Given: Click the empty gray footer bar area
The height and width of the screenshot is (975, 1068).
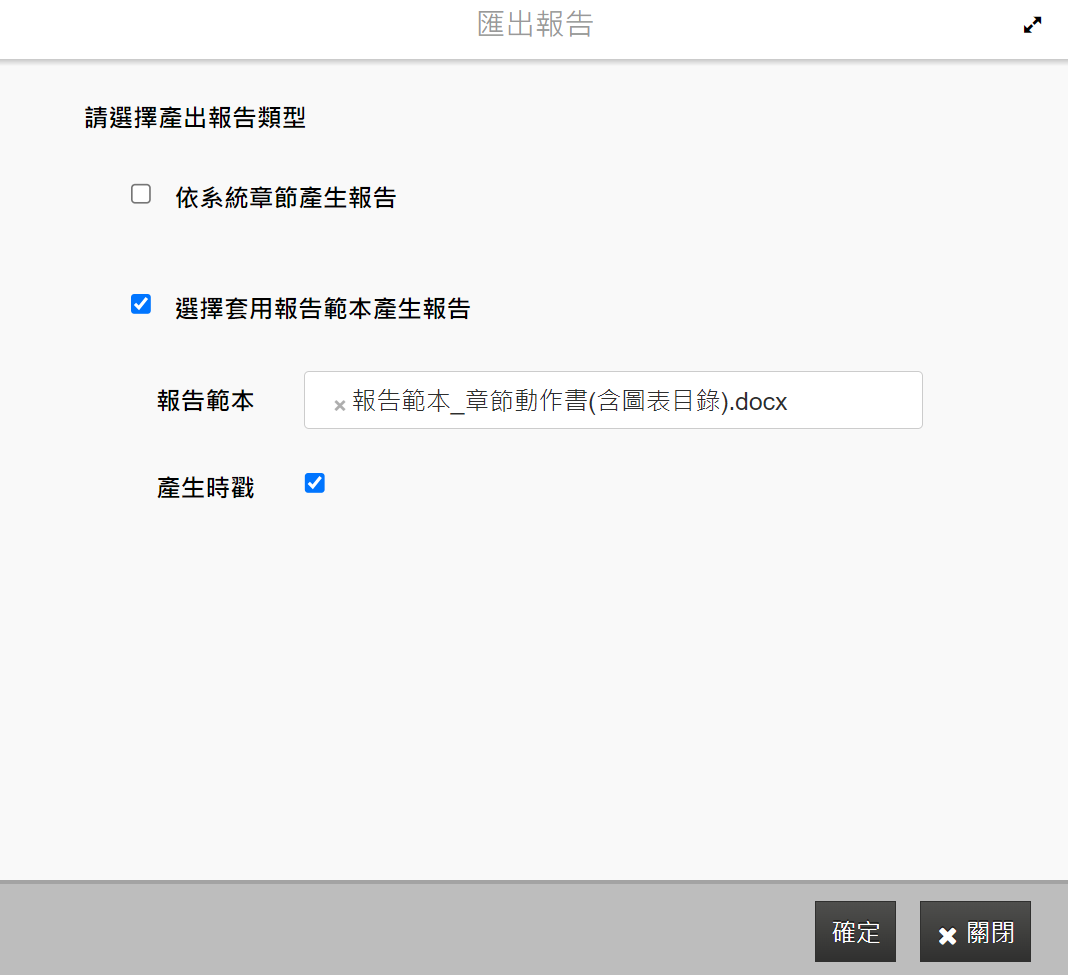Looking at the screenshot, I should [x=400, y=930].
